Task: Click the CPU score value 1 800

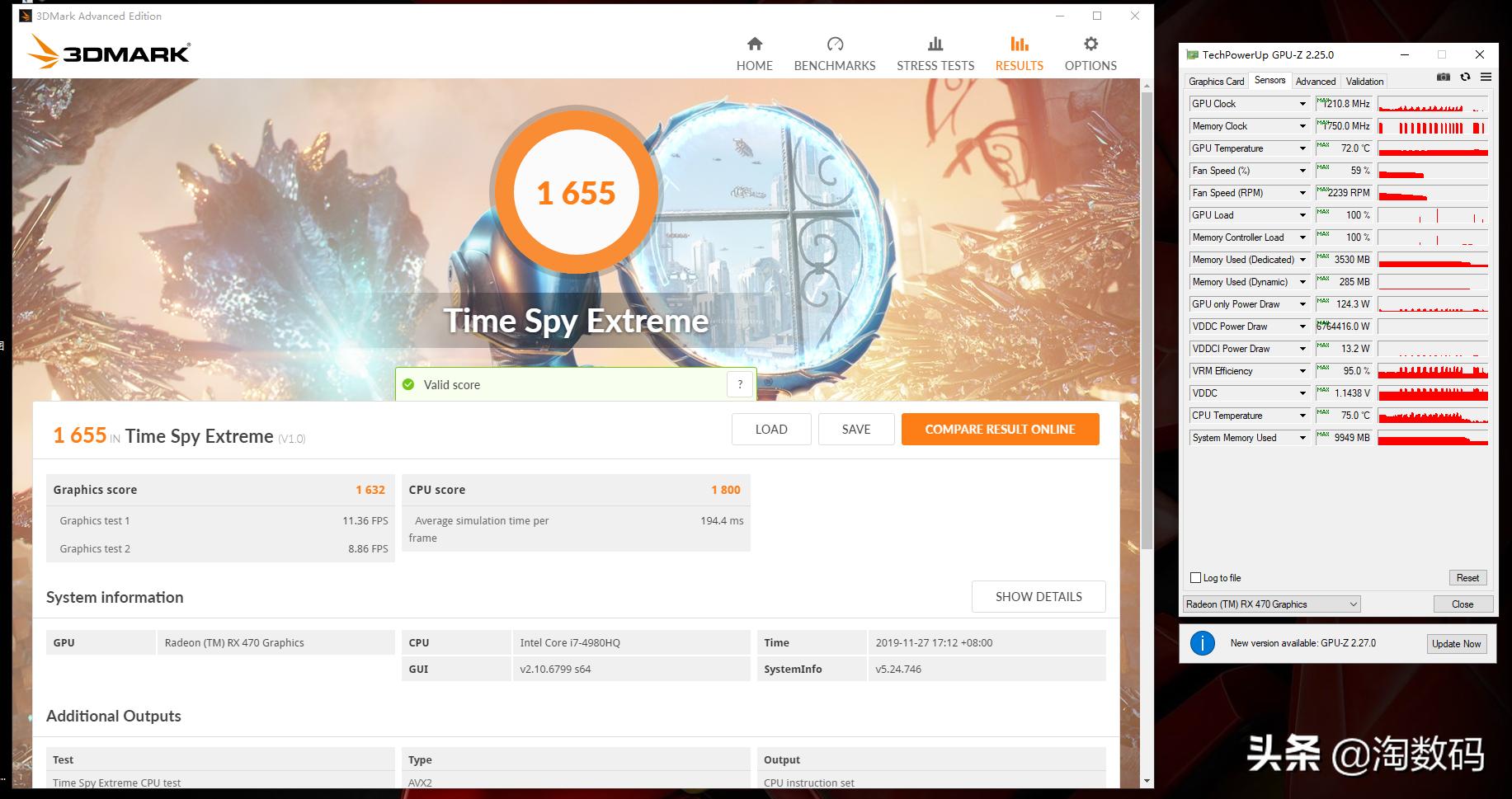Action: (726, 490)
